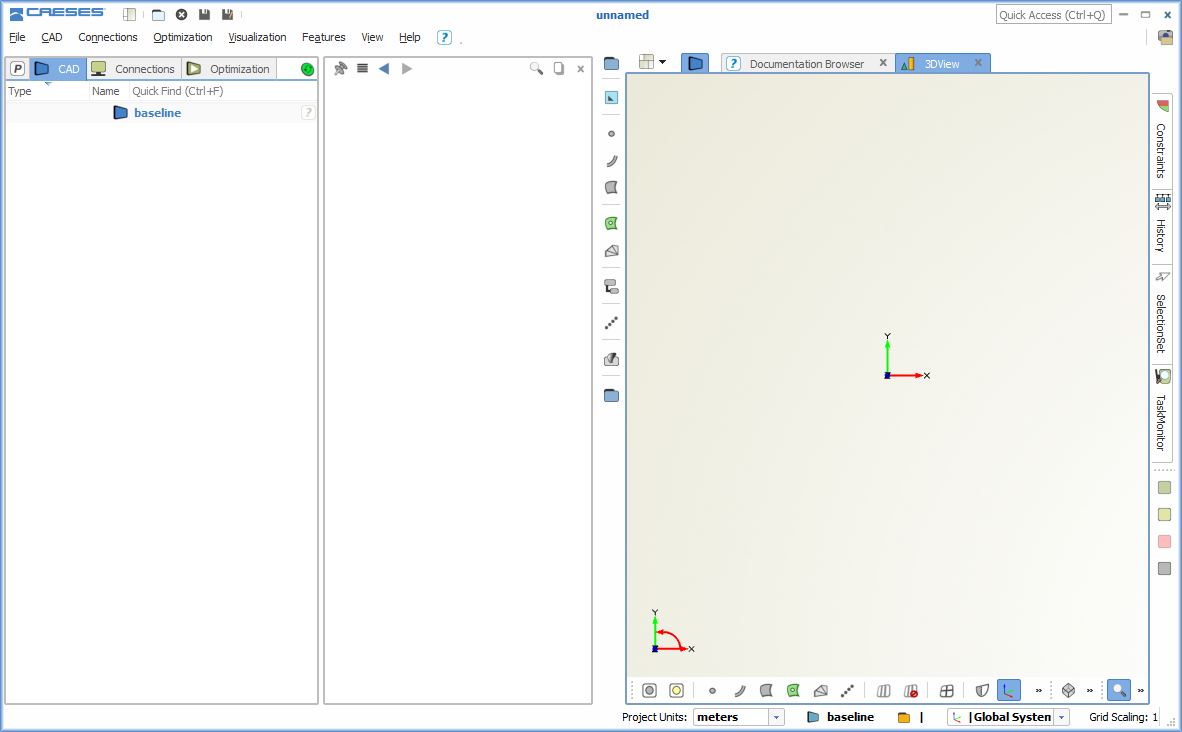Toggle the magnifier zoom button in the 3D view toolbar
The height and width of the screenshot is (732, 1182).
[x=1118, y=690]
